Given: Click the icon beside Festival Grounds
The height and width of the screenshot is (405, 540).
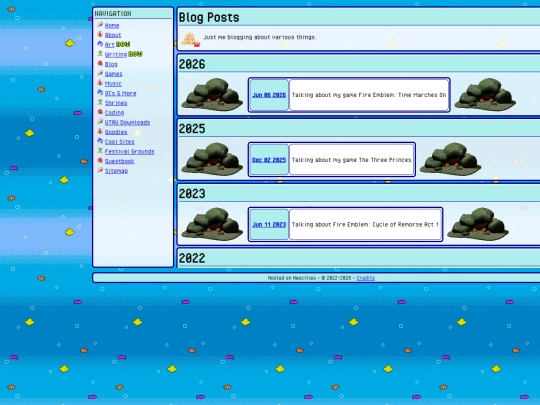Looking at the screenshot, I should (x=100, y=150).
